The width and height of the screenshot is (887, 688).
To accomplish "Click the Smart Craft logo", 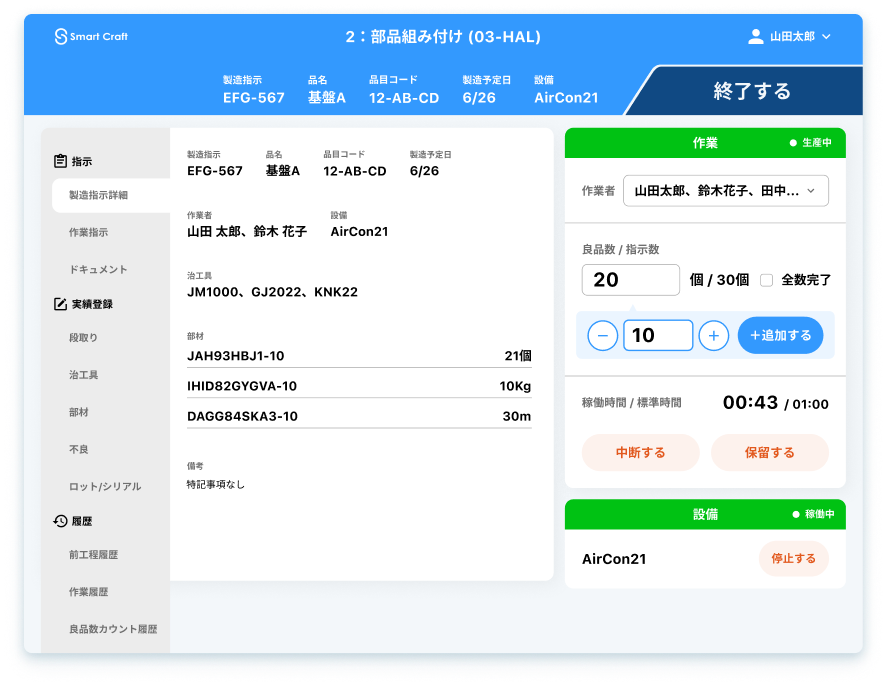I will [91, 37].
